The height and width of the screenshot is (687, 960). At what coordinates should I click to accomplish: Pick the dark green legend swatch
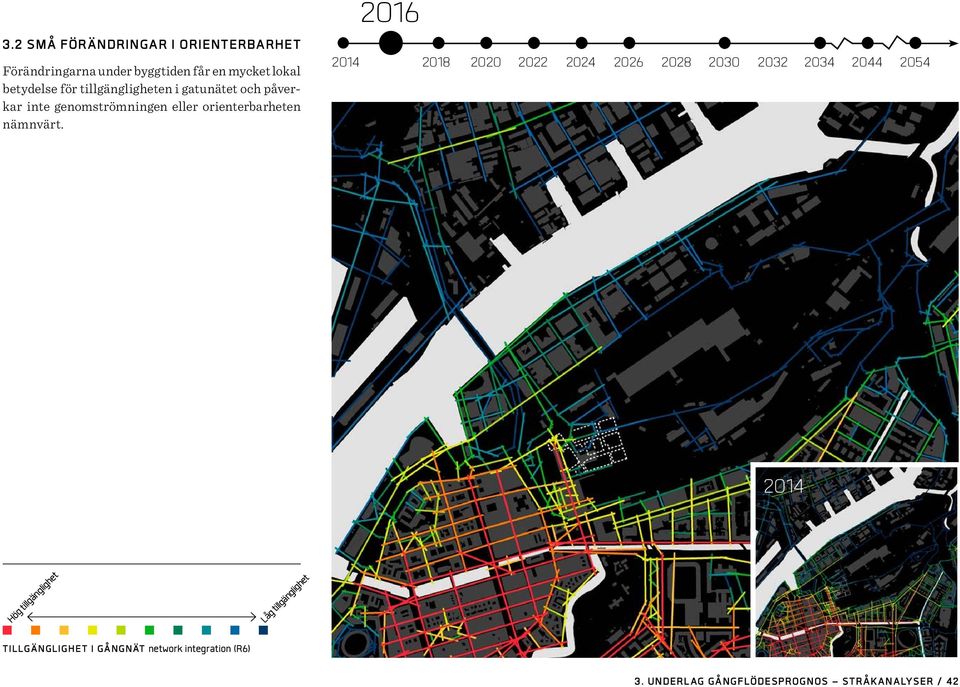tap(178, 630)
